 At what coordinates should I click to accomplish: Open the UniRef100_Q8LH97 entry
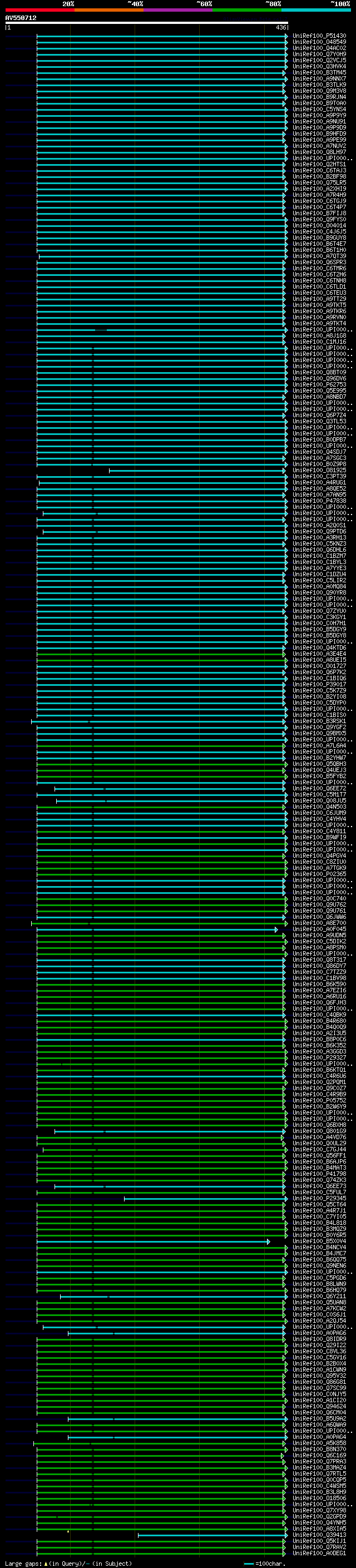[319, 152]
